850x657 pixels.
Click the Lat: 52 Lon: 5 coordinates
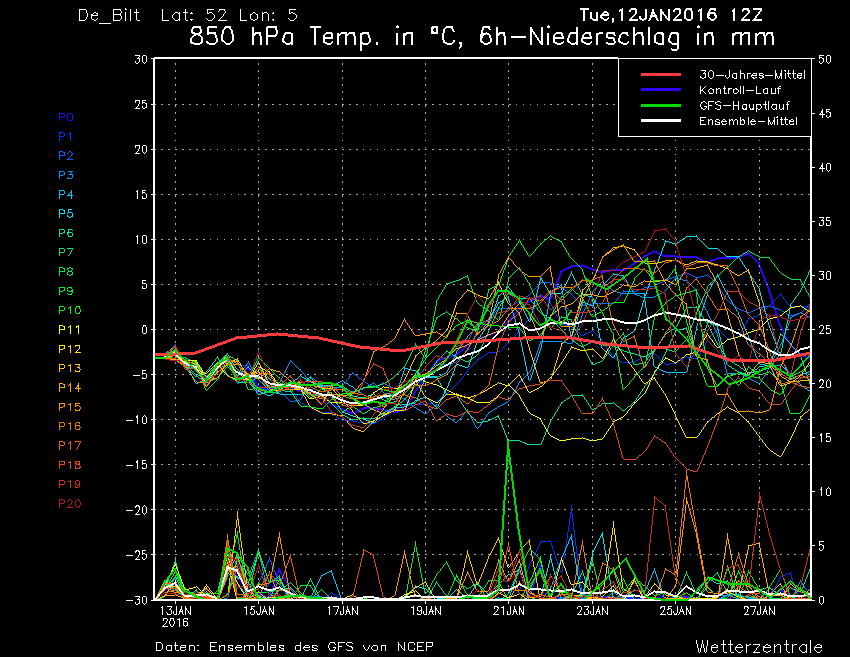229,15
